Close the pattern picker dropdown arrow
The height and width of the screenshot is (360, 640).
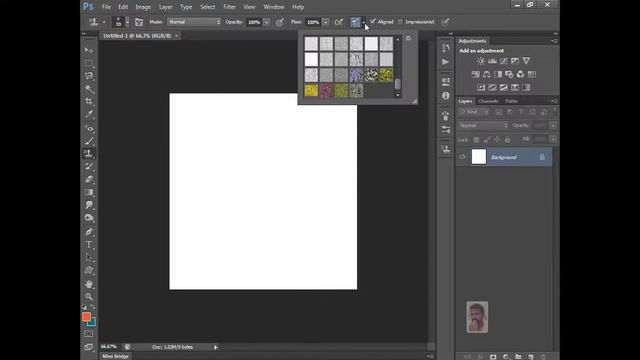(364, 22)
